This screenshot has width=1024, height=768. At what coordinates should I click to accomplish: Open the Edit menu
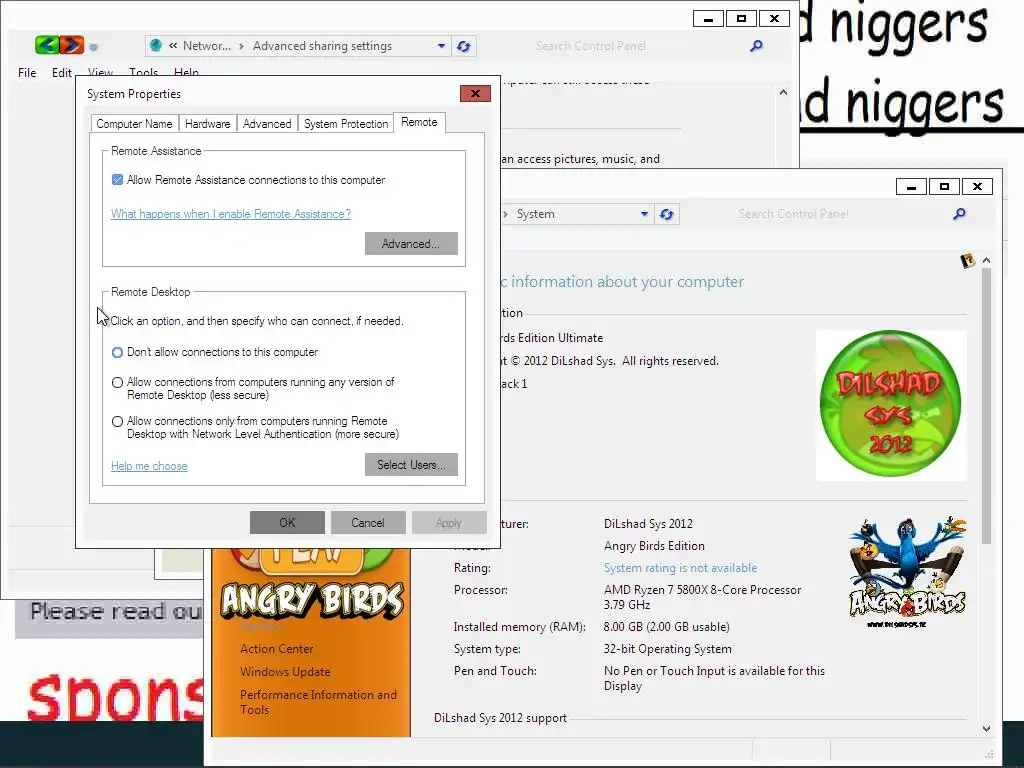62,72
